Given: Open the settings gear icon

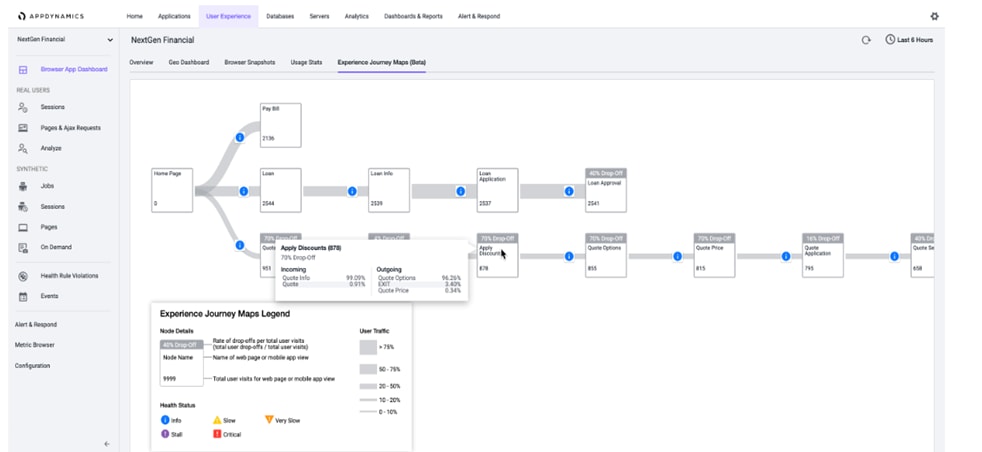Looking at the screenshot, I should (934, 16).
